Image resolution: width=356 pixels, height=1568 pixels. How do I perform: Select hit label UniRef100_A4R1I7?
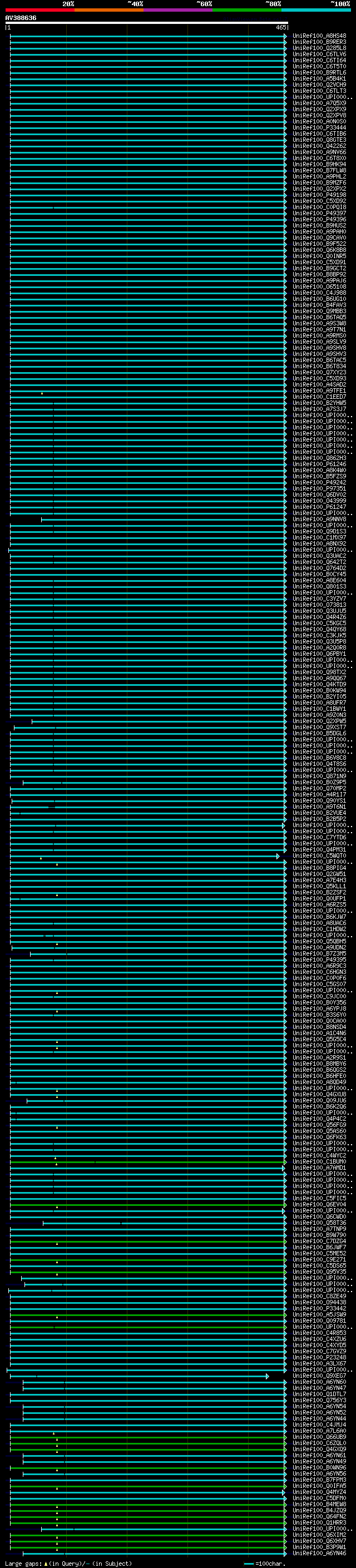tap(319, 795)
